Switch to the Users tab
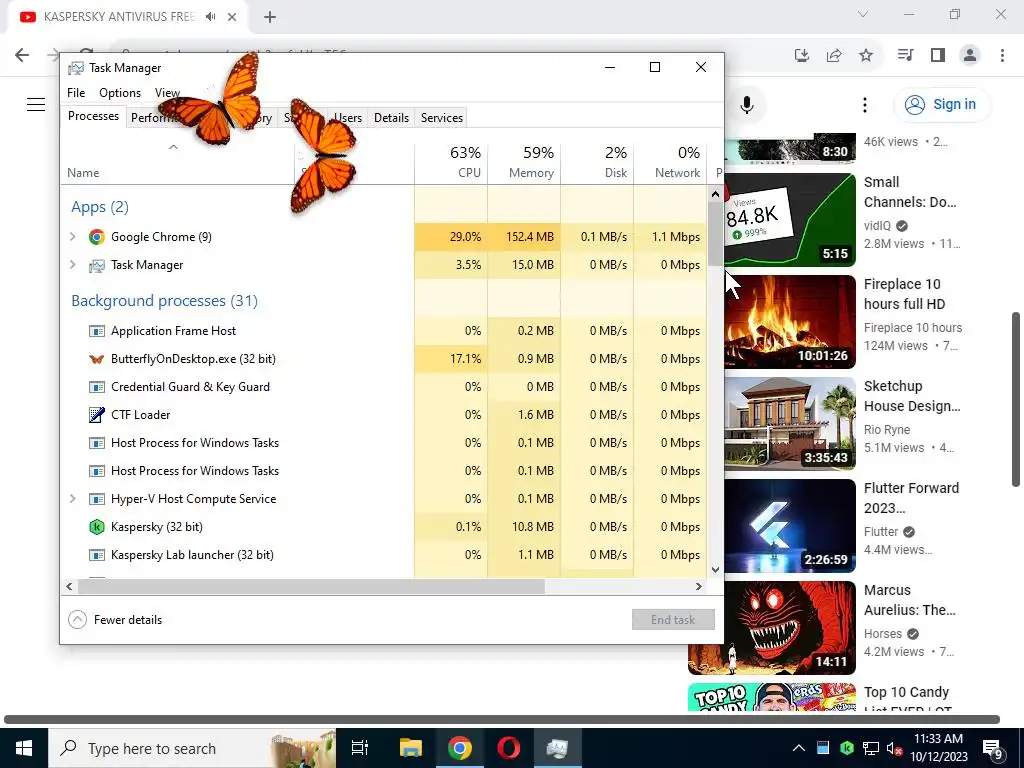This screenshot has height=768, width=1024. tap(347, 118)
